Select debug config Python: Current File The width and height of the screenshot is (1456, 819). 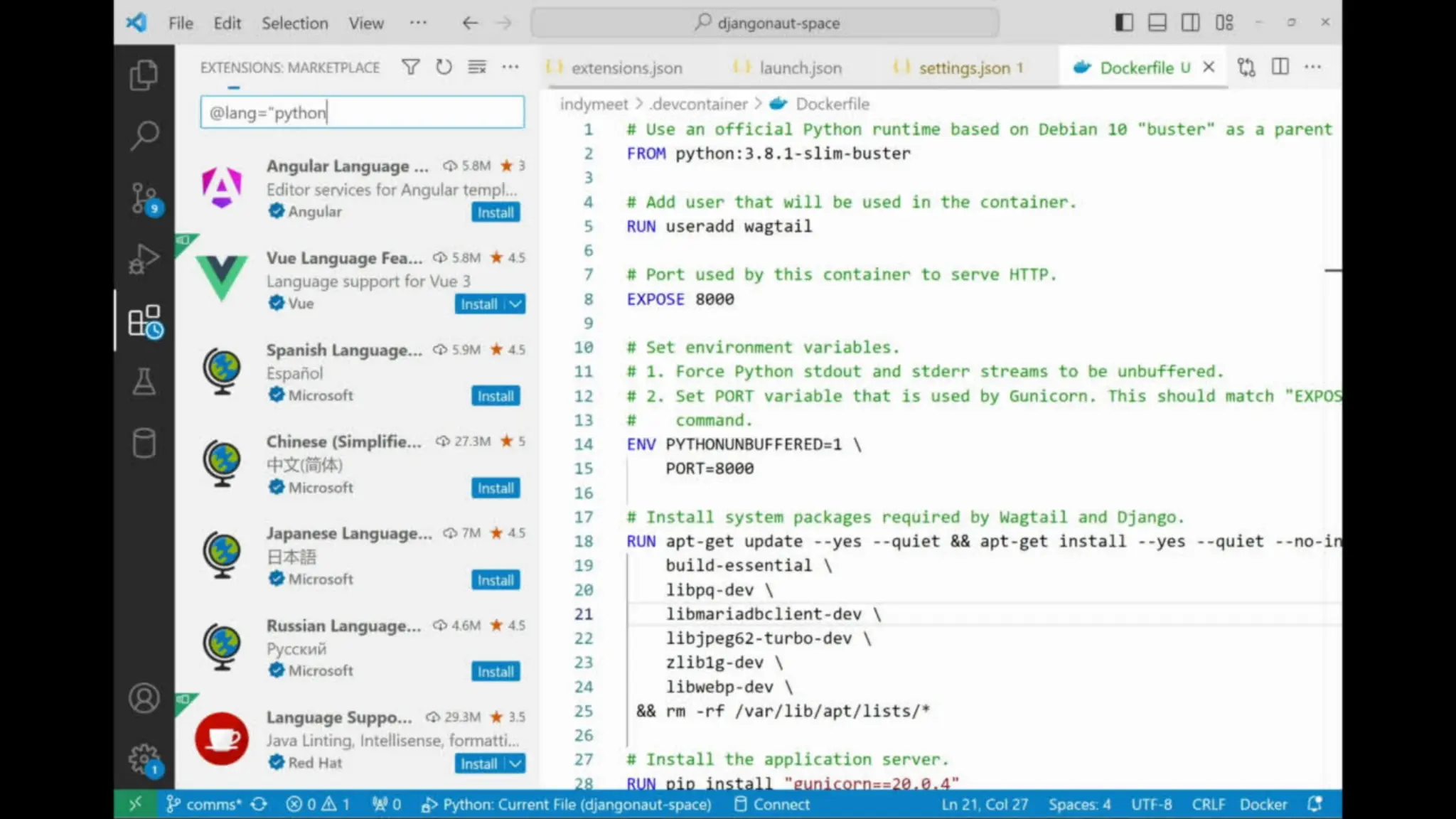click(567, 804)
